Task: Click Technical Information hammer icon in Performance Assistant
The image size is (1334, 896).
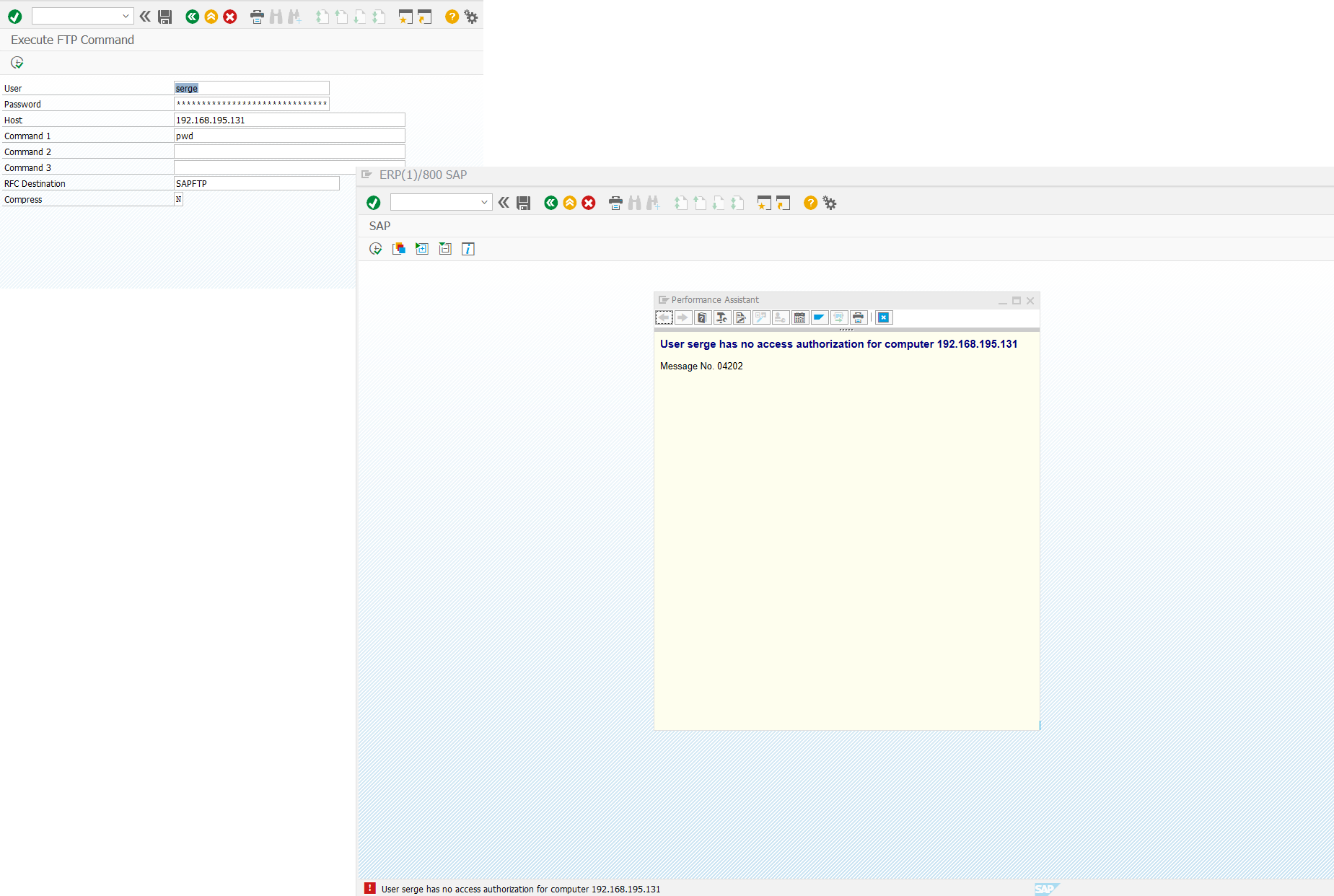Action: click(721, 317)
